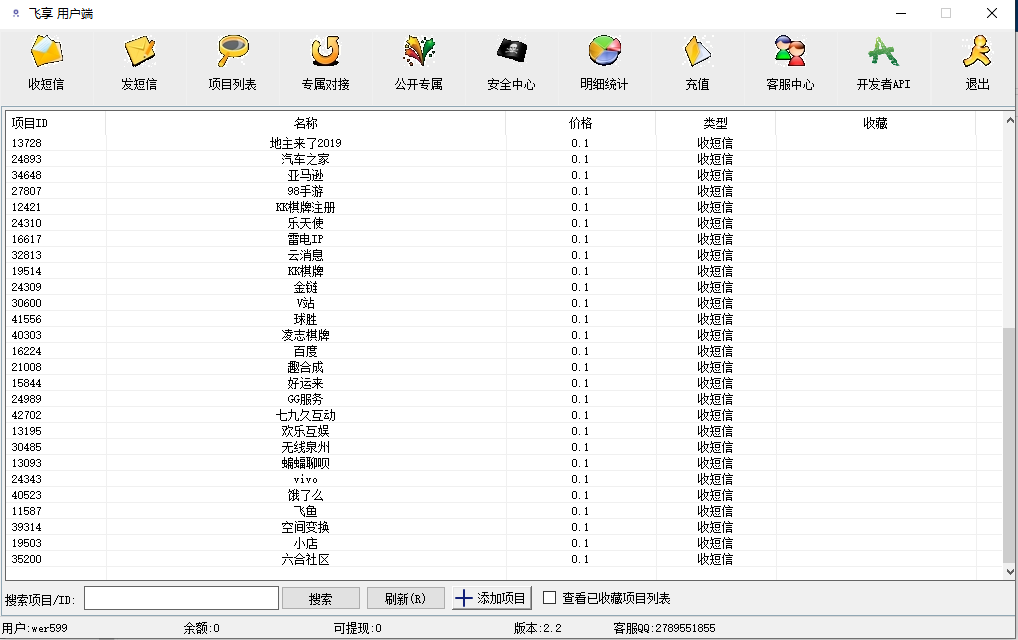The width and height of the screenshot is (1018, 640).
Task: Click the 0.1 price cell of vivo row
Action: tap(580, 479)
